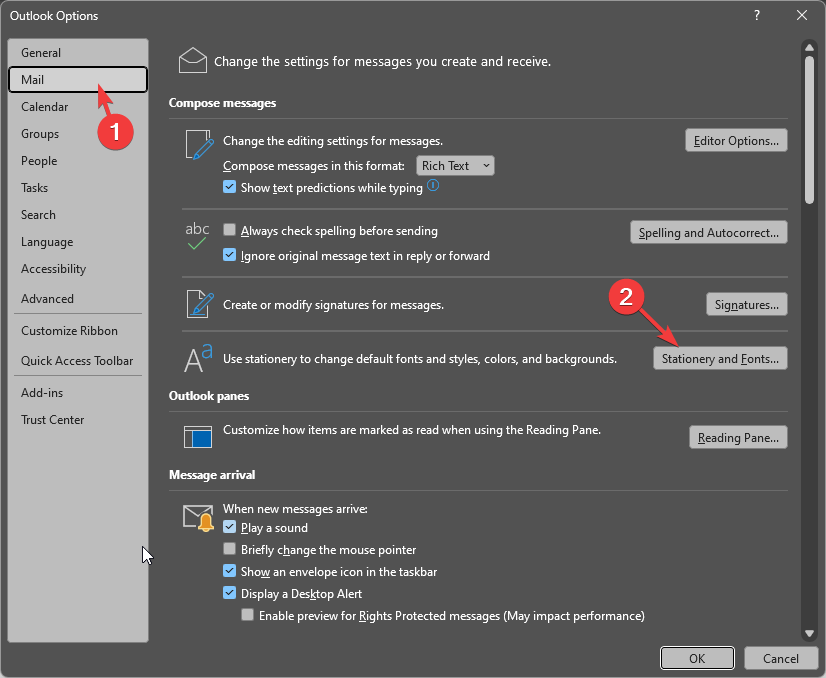The height and width of the screenshot is (678, 826).
Task: Click the vertical scrollbar thumb
Action: tap(809, 129)
